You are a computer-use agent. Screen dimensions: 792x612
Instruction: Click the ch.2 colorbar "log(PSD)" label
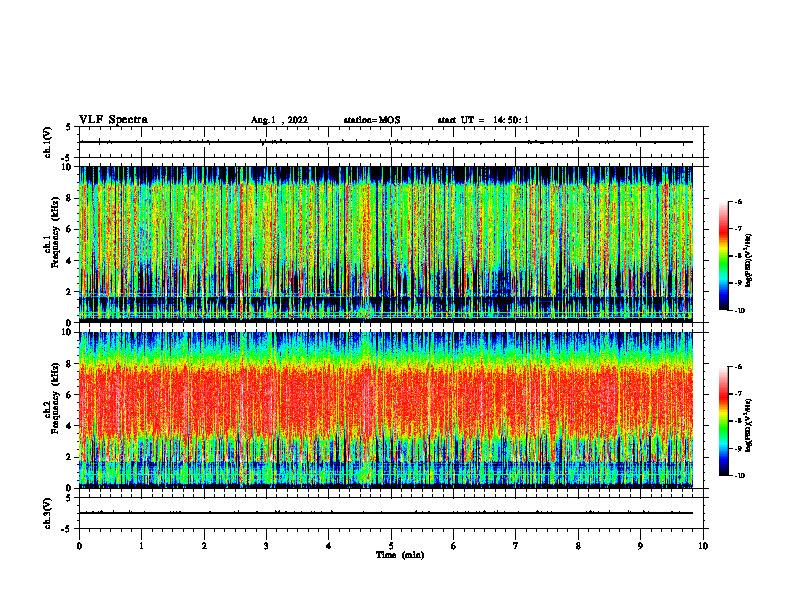(x=749, y=425)
